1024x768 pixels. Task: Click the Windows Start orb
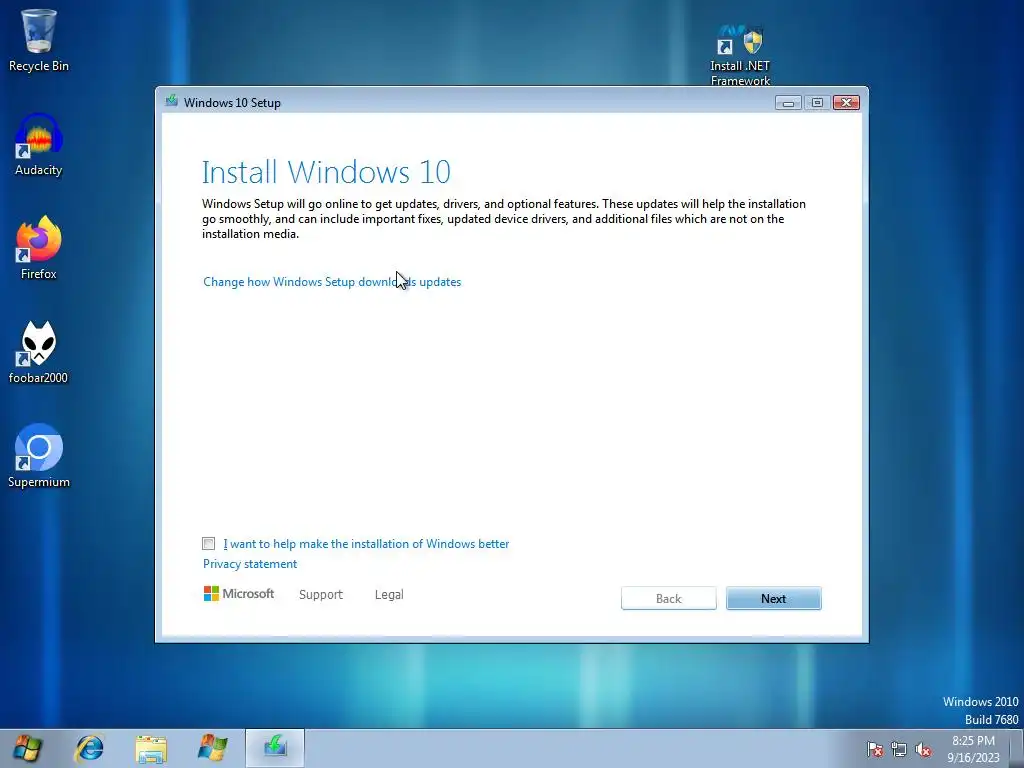(x=27, y=748)
